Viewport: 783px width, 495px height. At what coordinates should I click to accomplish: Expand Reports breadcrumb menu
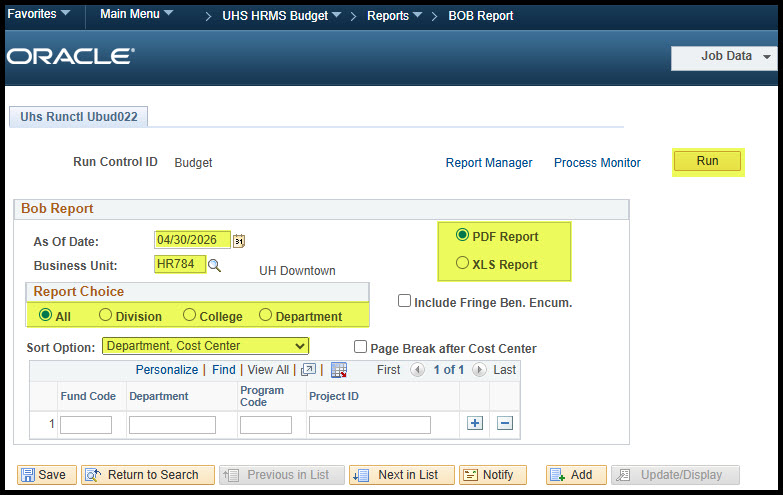tap(394, 16)
